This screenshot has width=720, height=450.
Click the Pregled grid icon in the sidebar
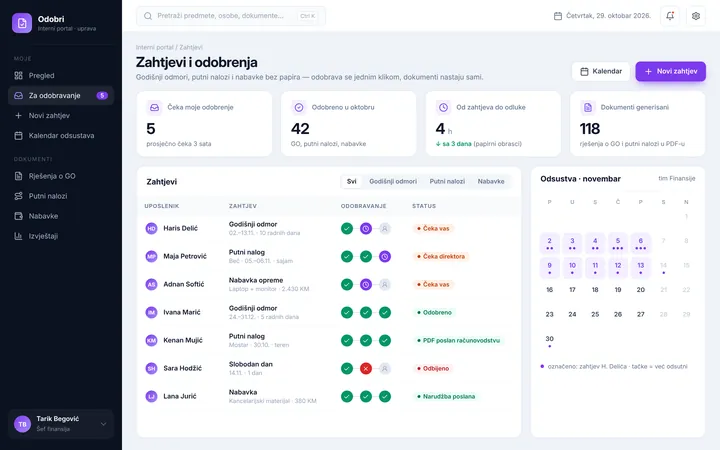pos(18,76)
